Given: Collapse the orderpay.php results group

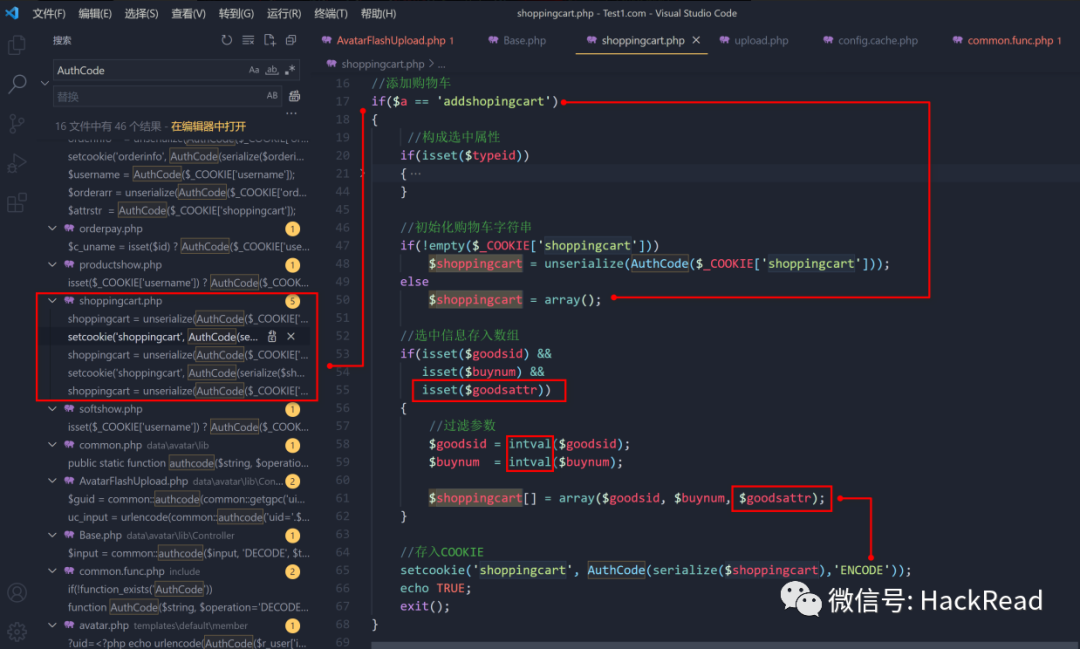Looking at the screenshot, I should click(x=52, y=228).
